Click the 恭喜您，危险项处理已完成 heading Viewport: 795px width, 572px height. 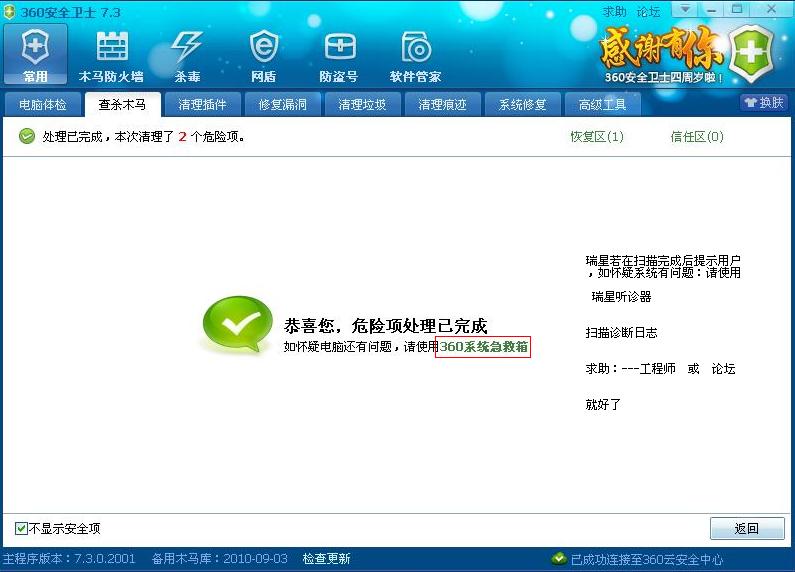coord(386,326)
